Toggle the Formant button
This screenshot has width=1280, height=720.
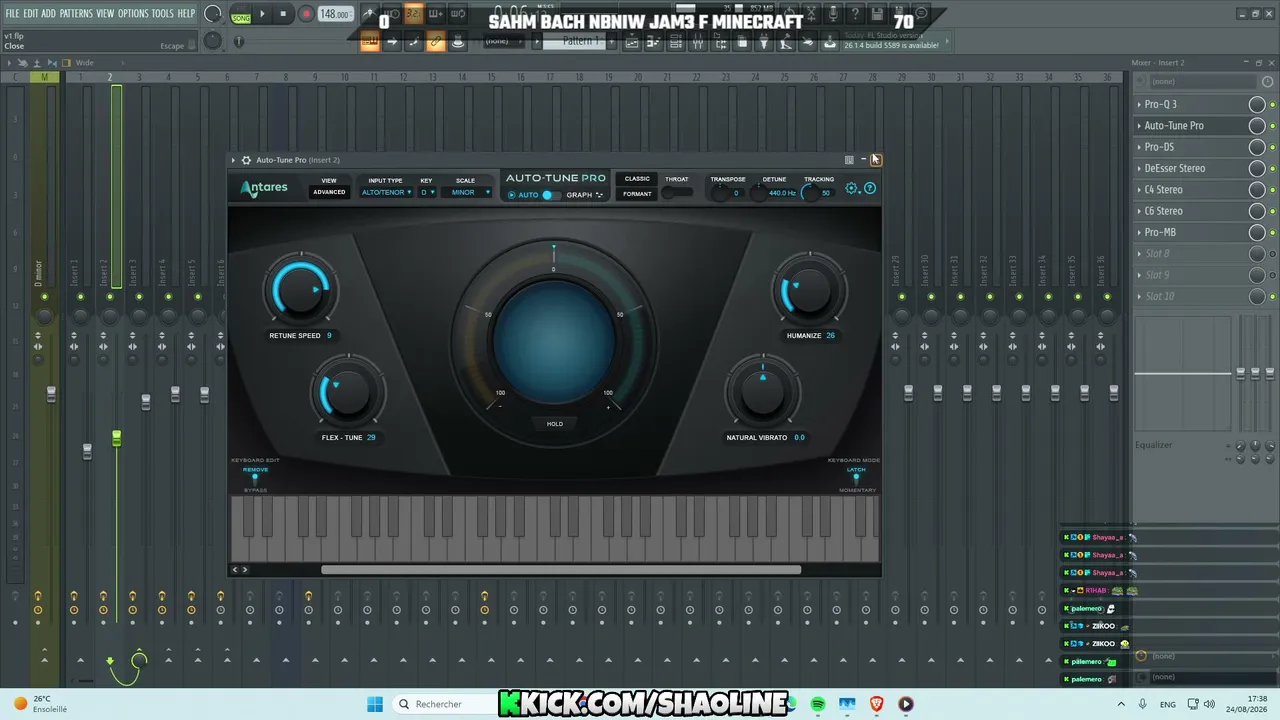pyautogui.click(x=637, y=194)
